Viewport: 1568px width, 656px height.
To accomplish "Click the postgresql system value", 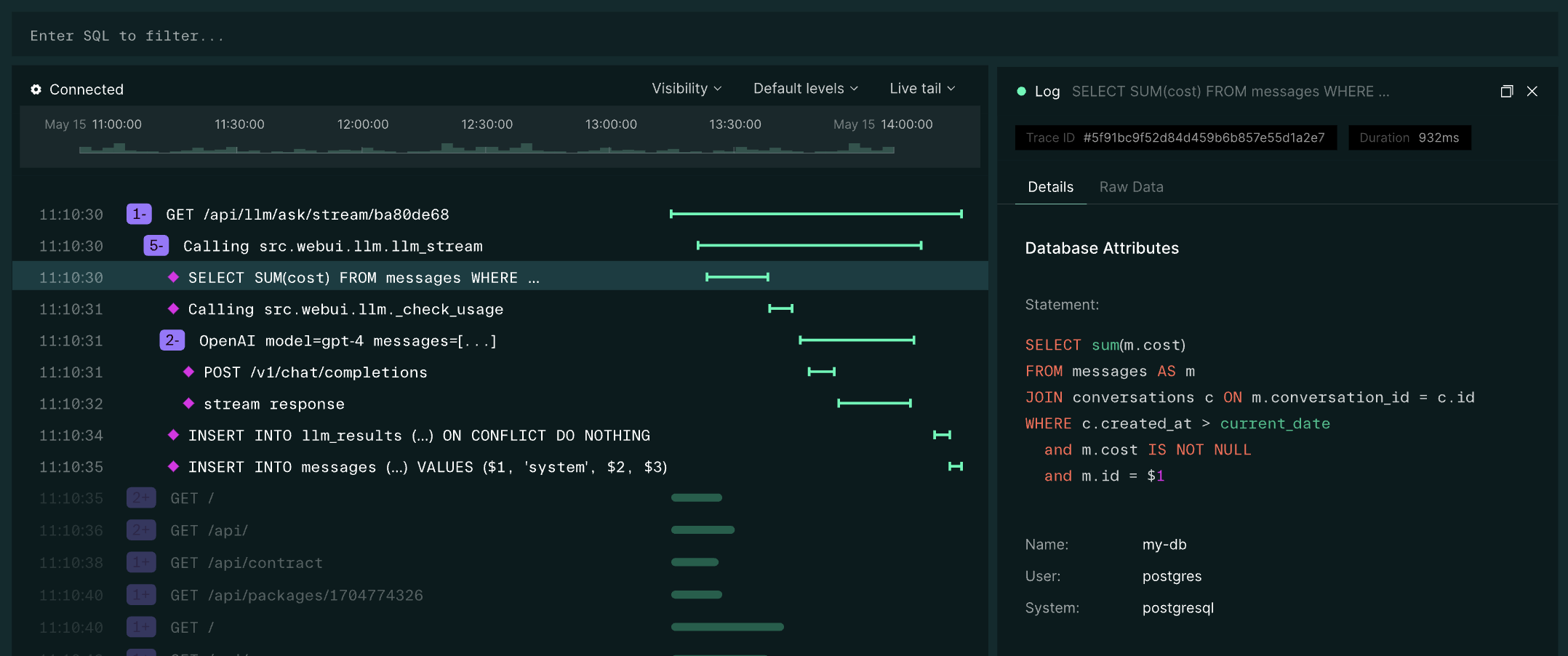I will 1178,608.
